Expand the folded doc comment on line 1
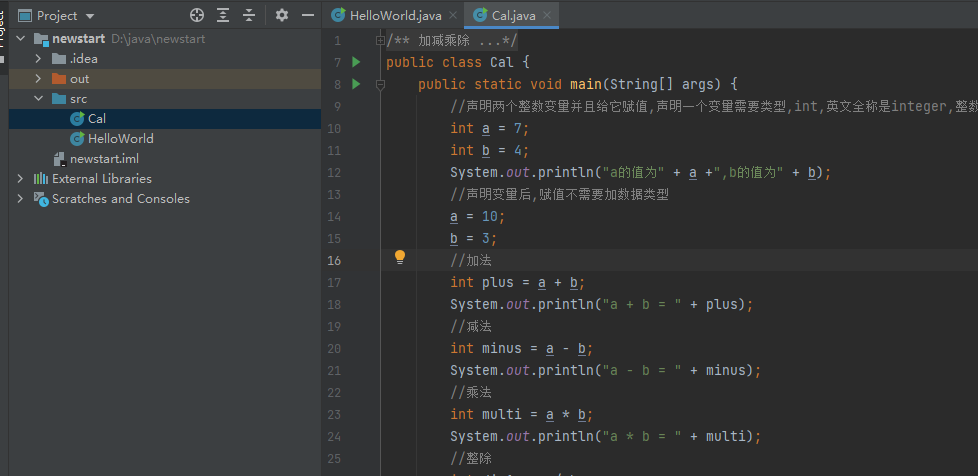The image size is (978, 476). pos(380,41)
